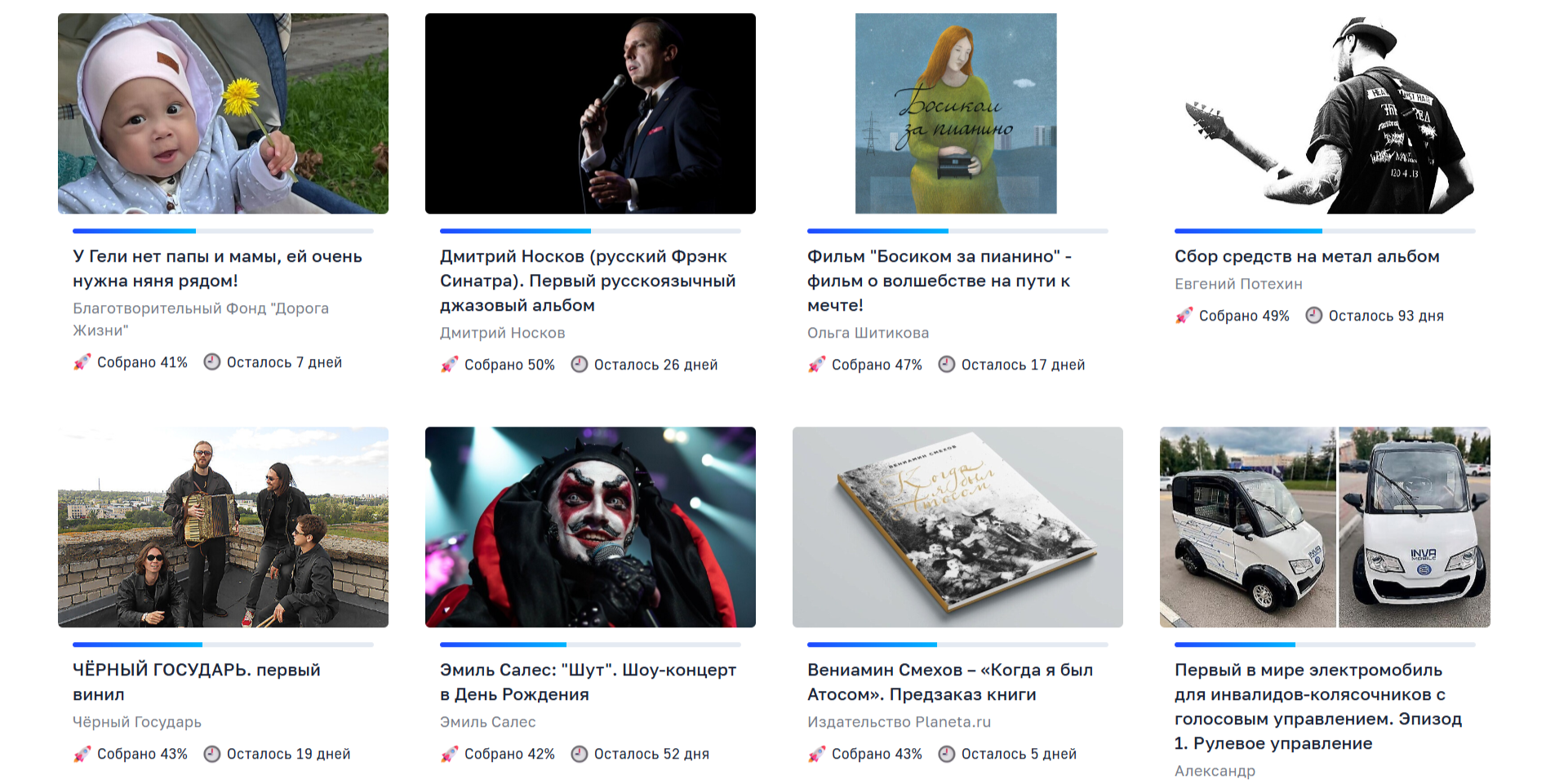Screen dimensions: 1546x784
Task: Open the Дмитрий Носков singer thumbnail
Action: (x=590, y=113)
